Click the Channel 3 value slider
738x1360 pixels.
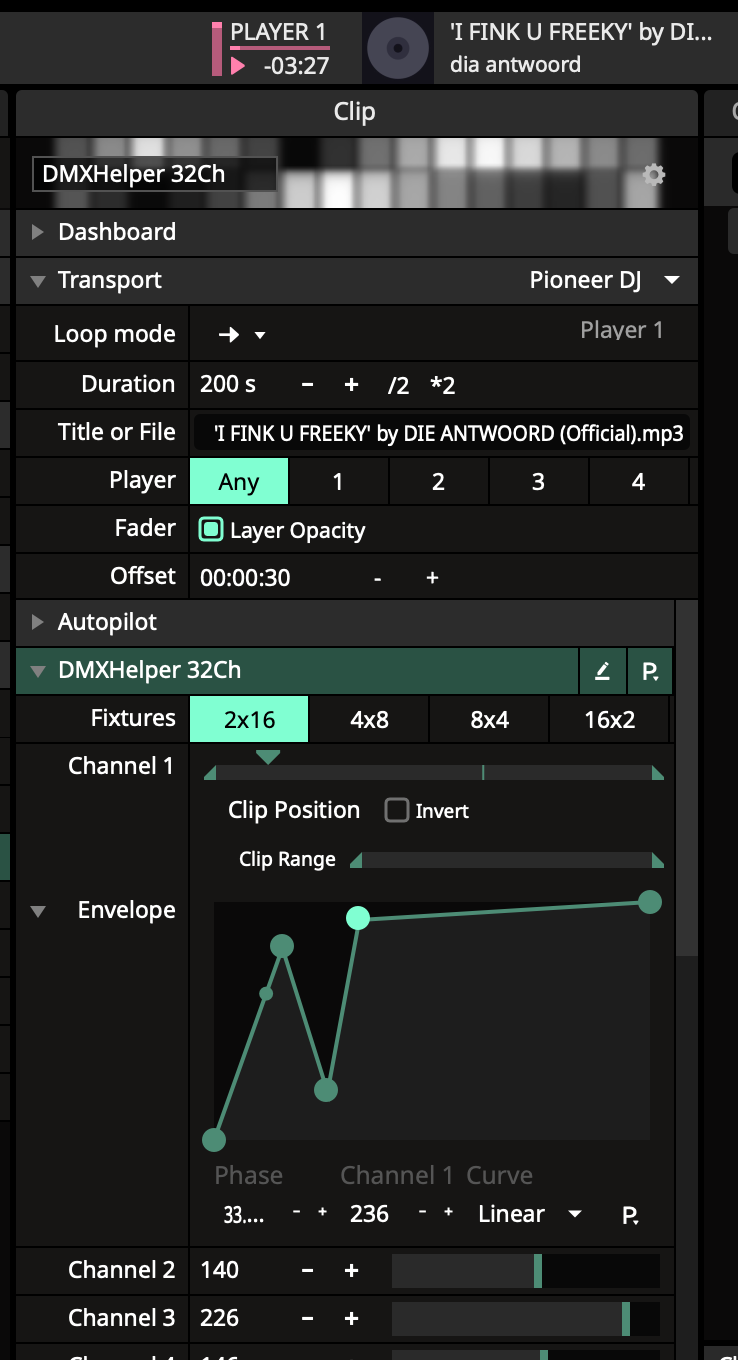click(525, 1318)
